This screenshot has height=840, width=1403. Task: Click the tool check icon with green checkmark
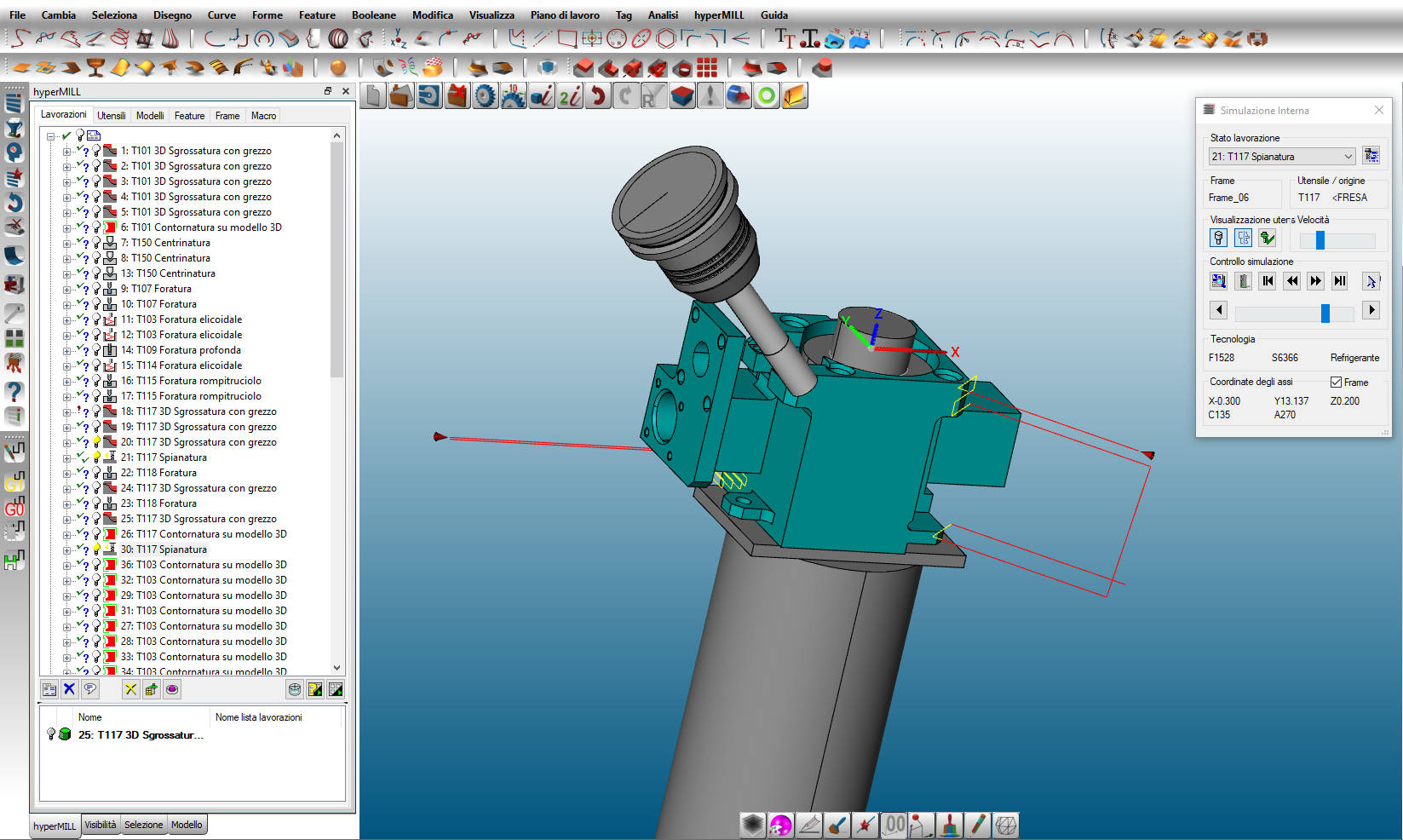(x=1268, y=239)
